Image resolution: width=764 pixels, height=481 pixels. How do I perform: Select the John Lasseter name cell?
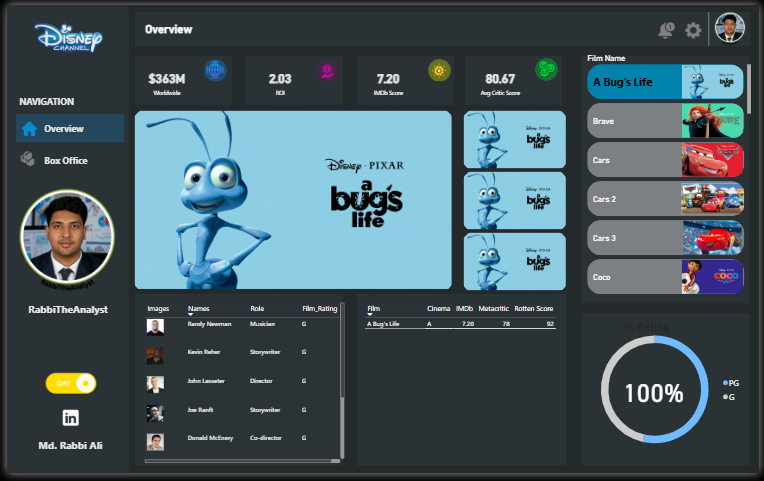click(x=206, y=381)
